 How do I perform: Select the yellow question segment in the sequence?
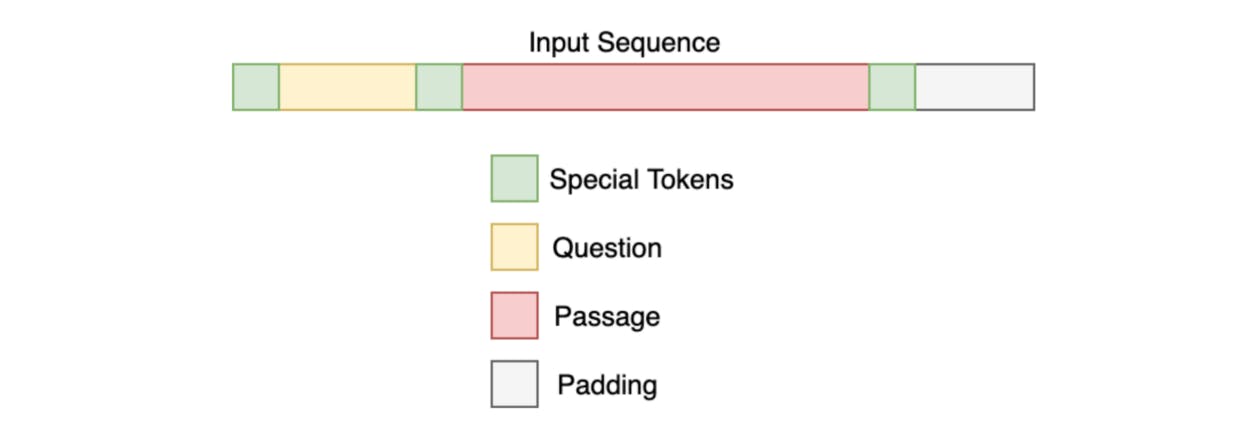tap(347, 87)
